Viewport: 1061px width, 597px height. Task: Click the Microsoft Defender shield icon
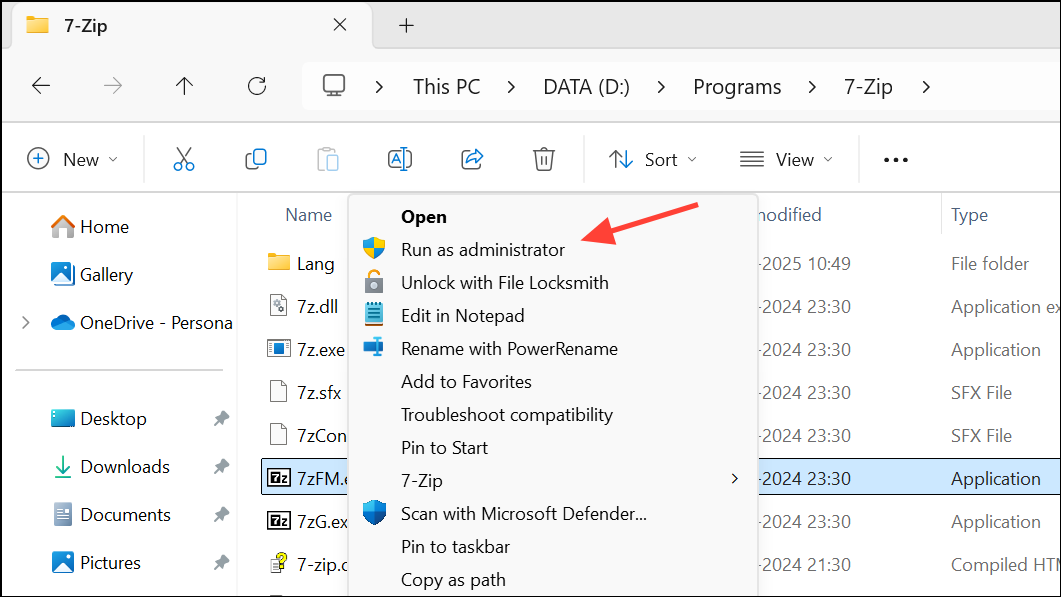pyautogui.click(x=374, y=512)
